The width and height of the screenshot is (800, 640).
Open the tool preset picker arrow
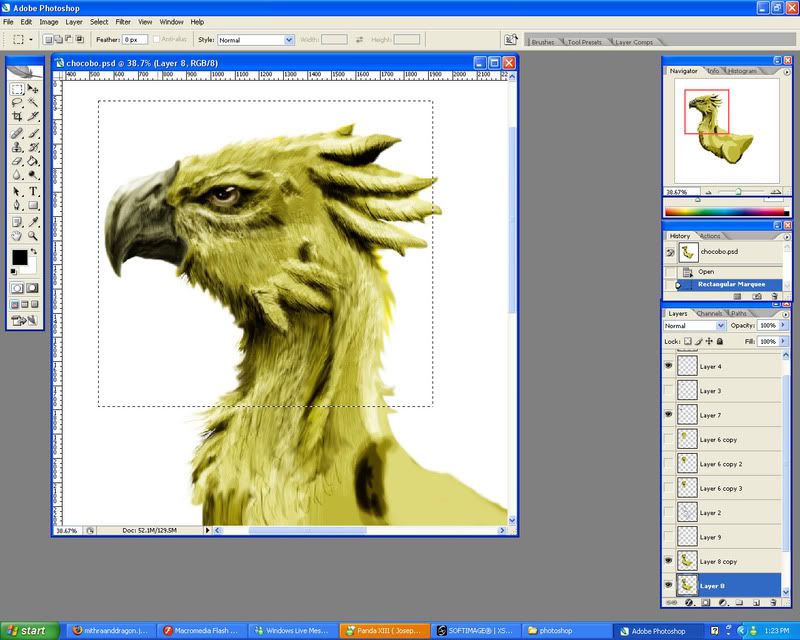tap(31, 40)
